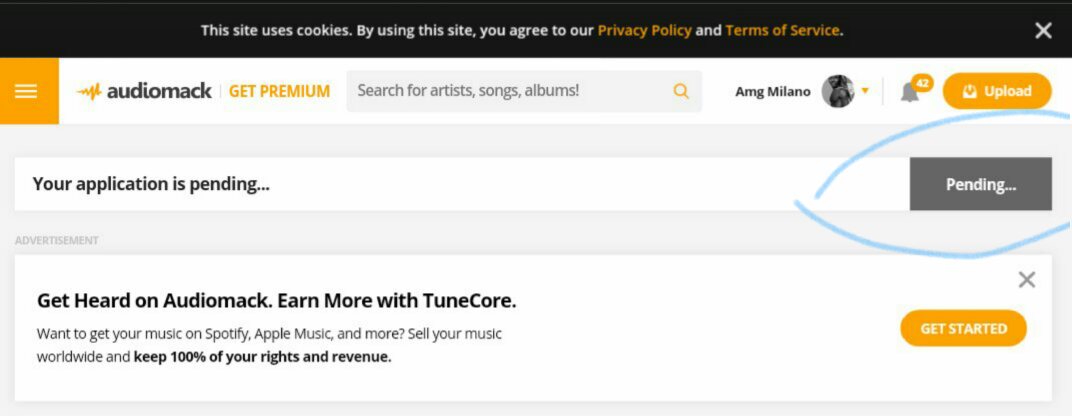Expand the account dropdown arrow
The width and height of the screenshot is (1072, 416).
[865, 91]
